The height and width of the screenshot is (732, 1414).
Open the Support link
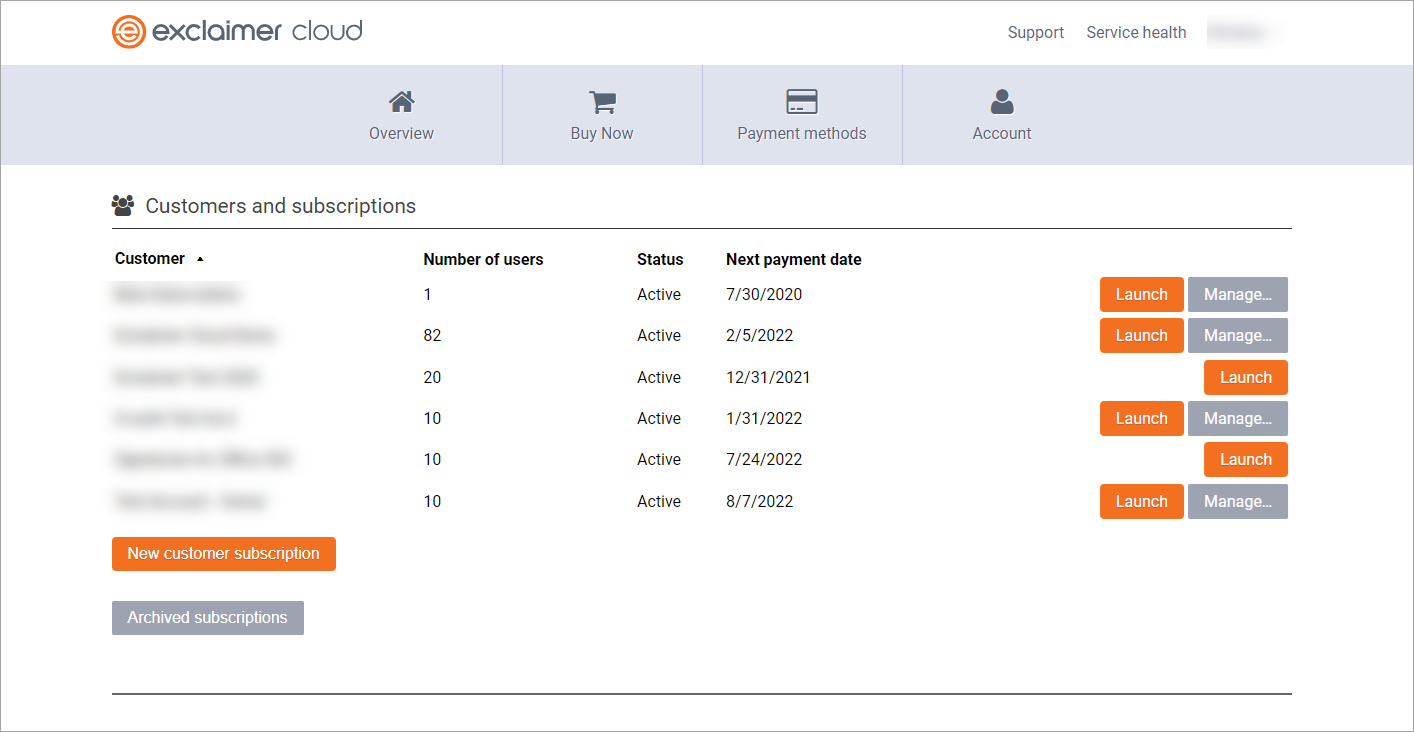[1035, 33]
